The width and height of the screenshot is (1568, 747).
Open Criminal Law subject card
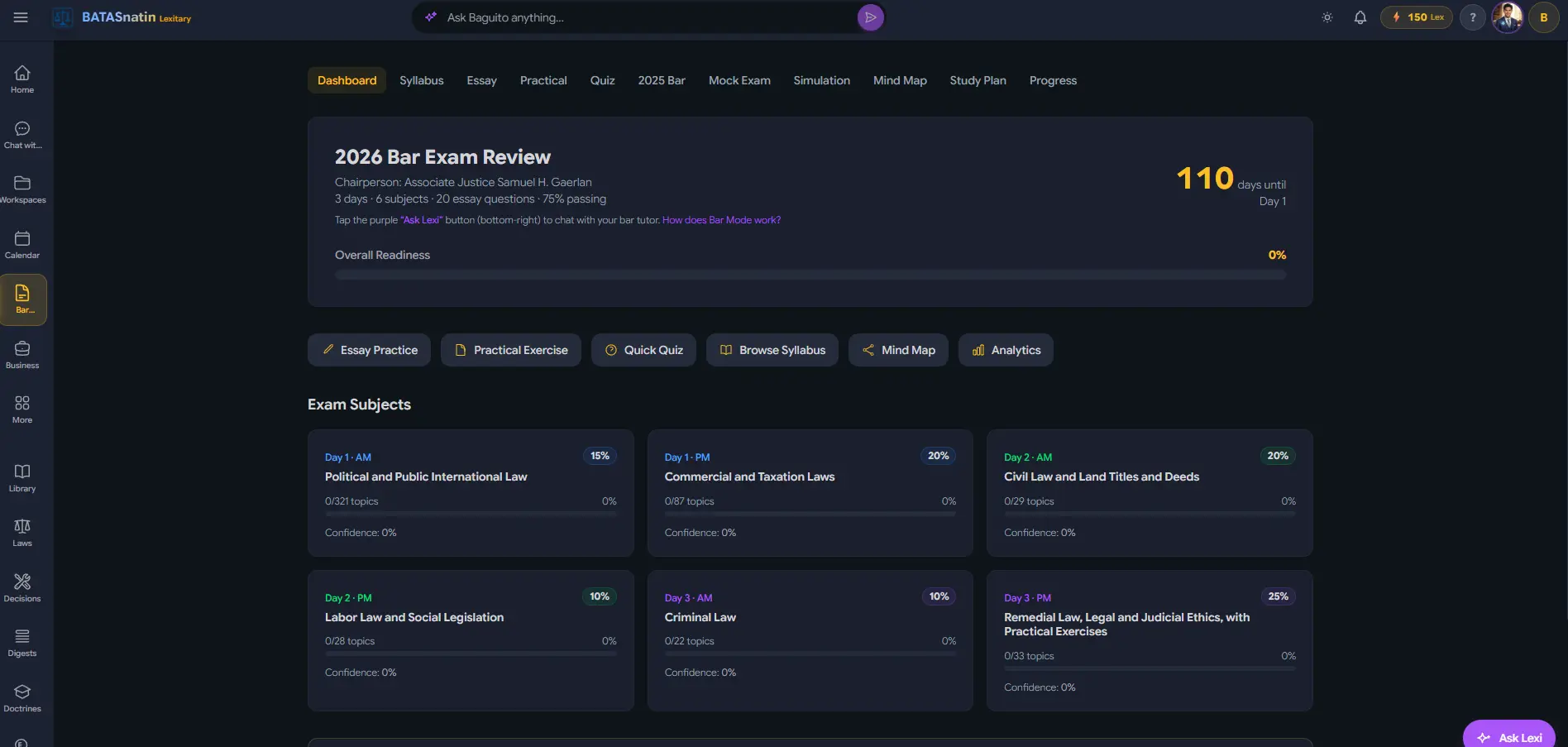tap(810, 640)
